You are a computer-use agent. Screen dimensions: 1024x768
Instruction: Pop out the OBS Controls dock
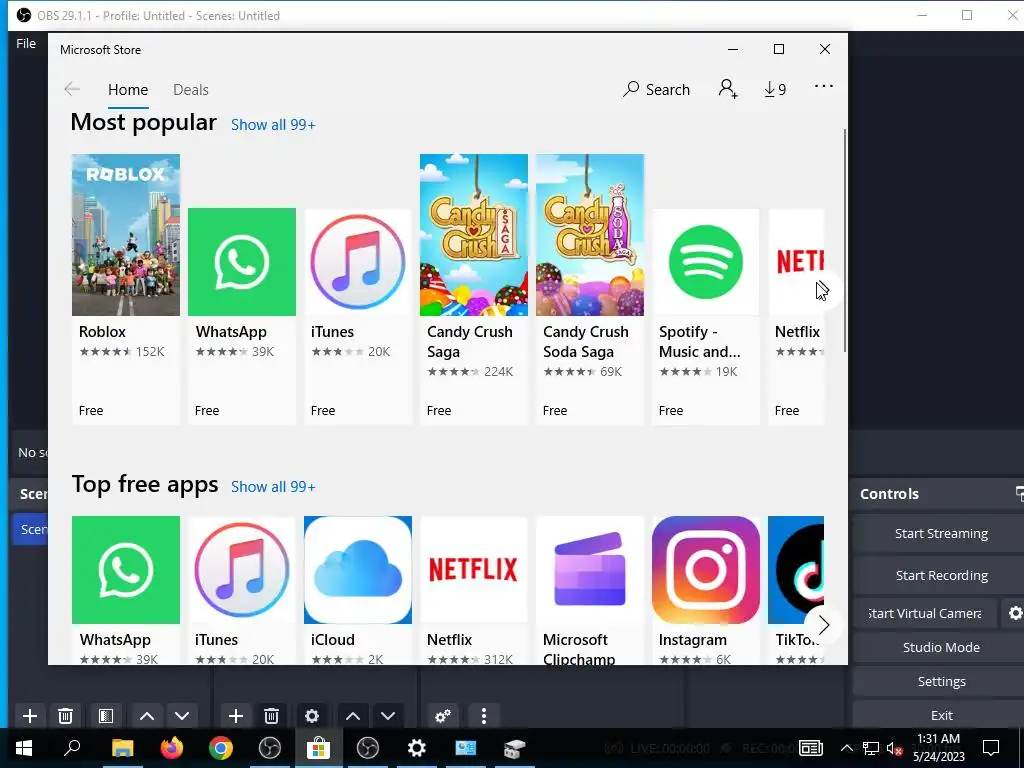tap(1019, 494)
